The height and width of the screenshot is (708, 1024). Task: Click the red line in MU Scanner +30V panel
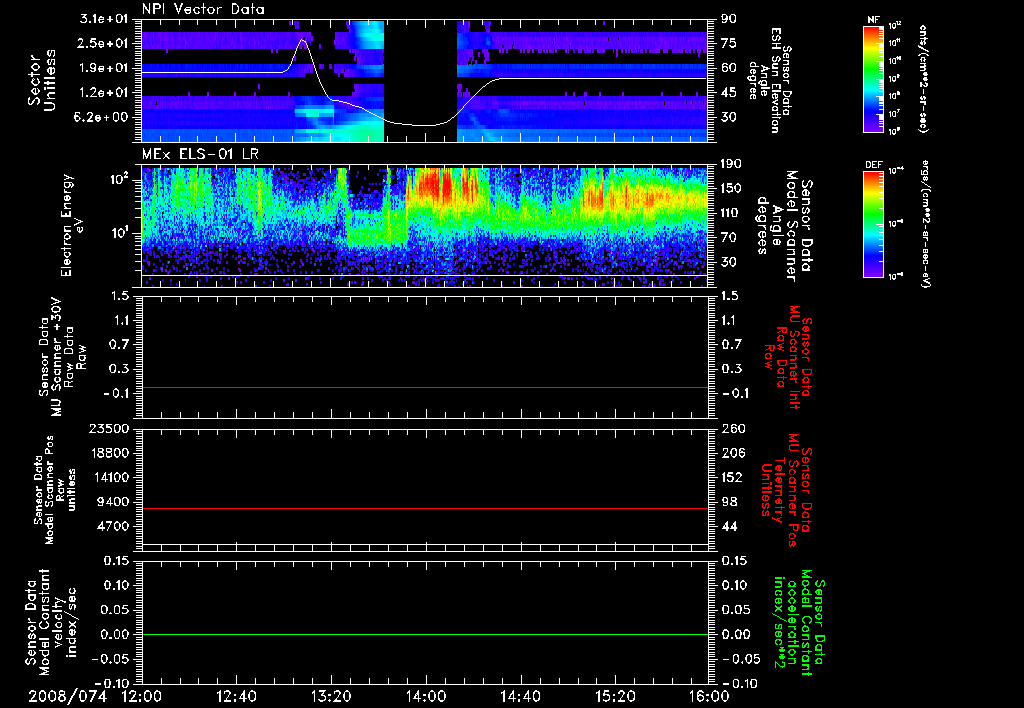pyautogui.click(x=425, y=387)
